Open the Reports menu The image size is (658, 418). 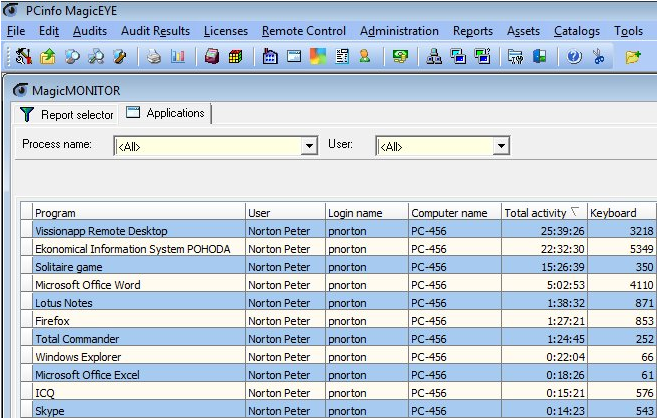pos(473,31)
